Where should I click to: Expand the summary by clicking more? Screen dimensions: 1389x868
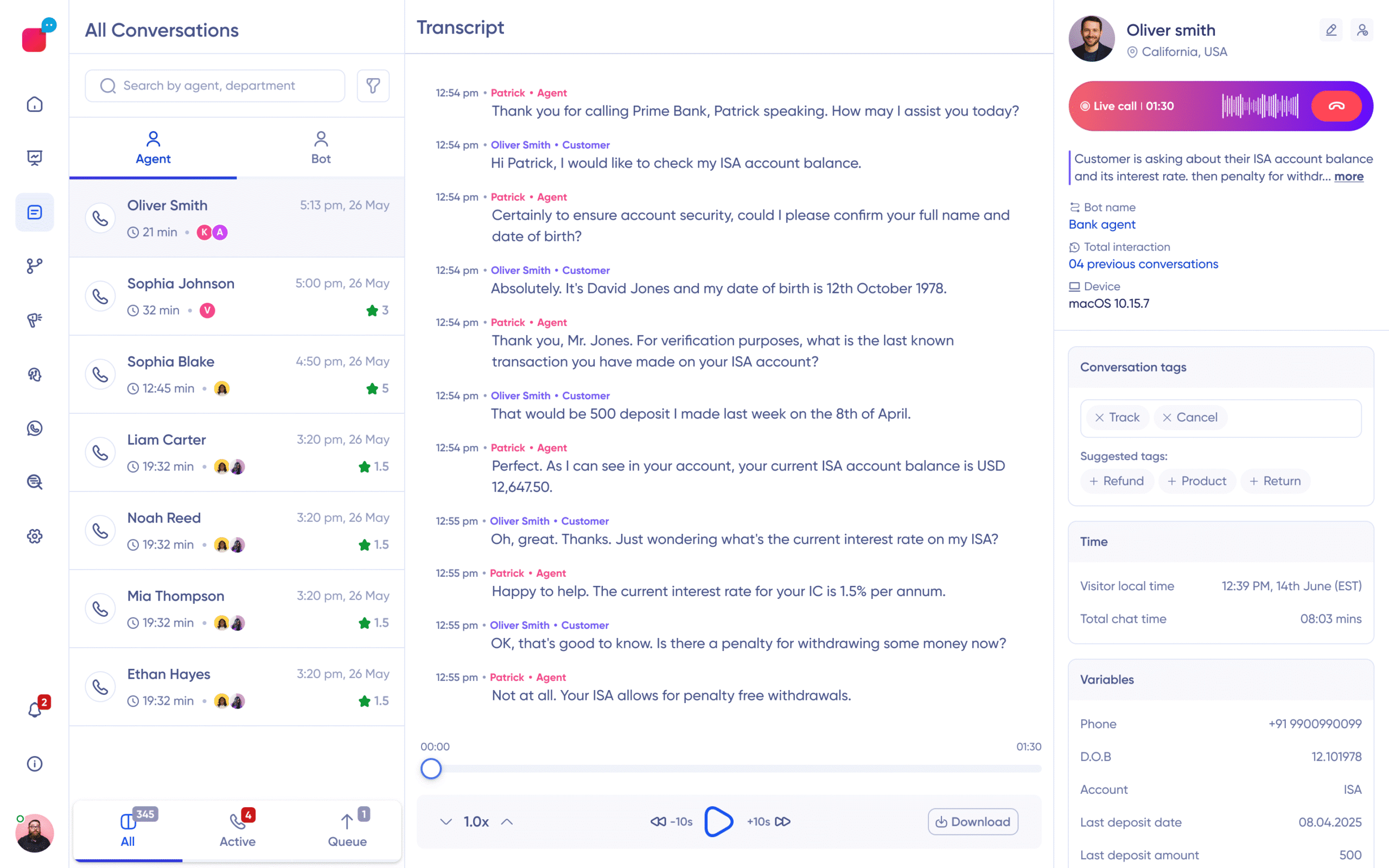click(x=1349, y=176)
